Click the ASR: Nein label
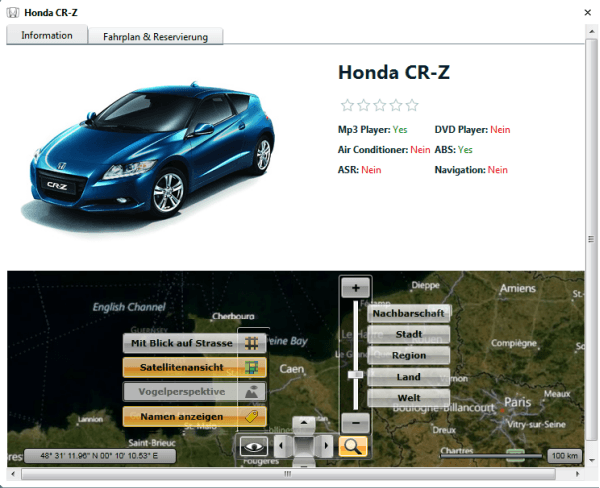This screenshot has width=600, height=488. pyautogui.click(x=359, y=170)
